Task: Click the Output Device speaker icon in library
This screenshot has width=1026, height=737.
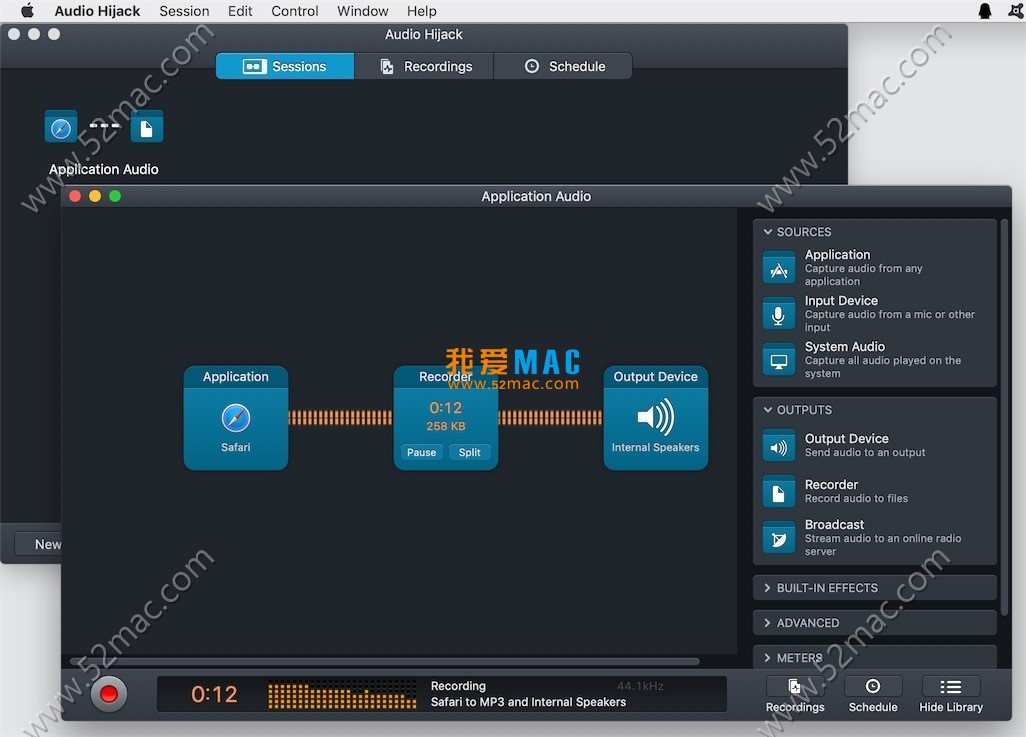Action: (x=778, y=447)
